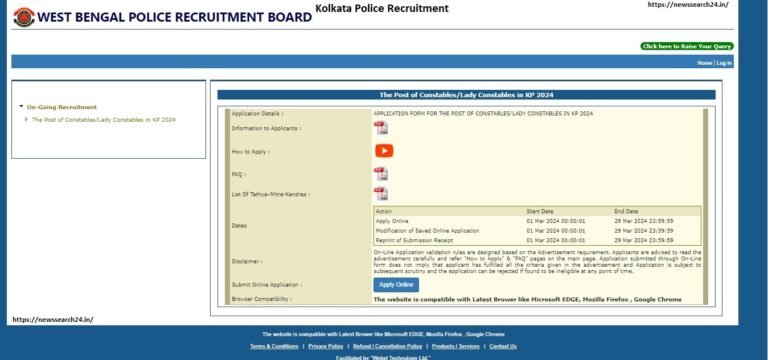This screenshot has height=360, width=768.
Task: Click the On-Going Recruitment heading text
Action: point(62,107)
